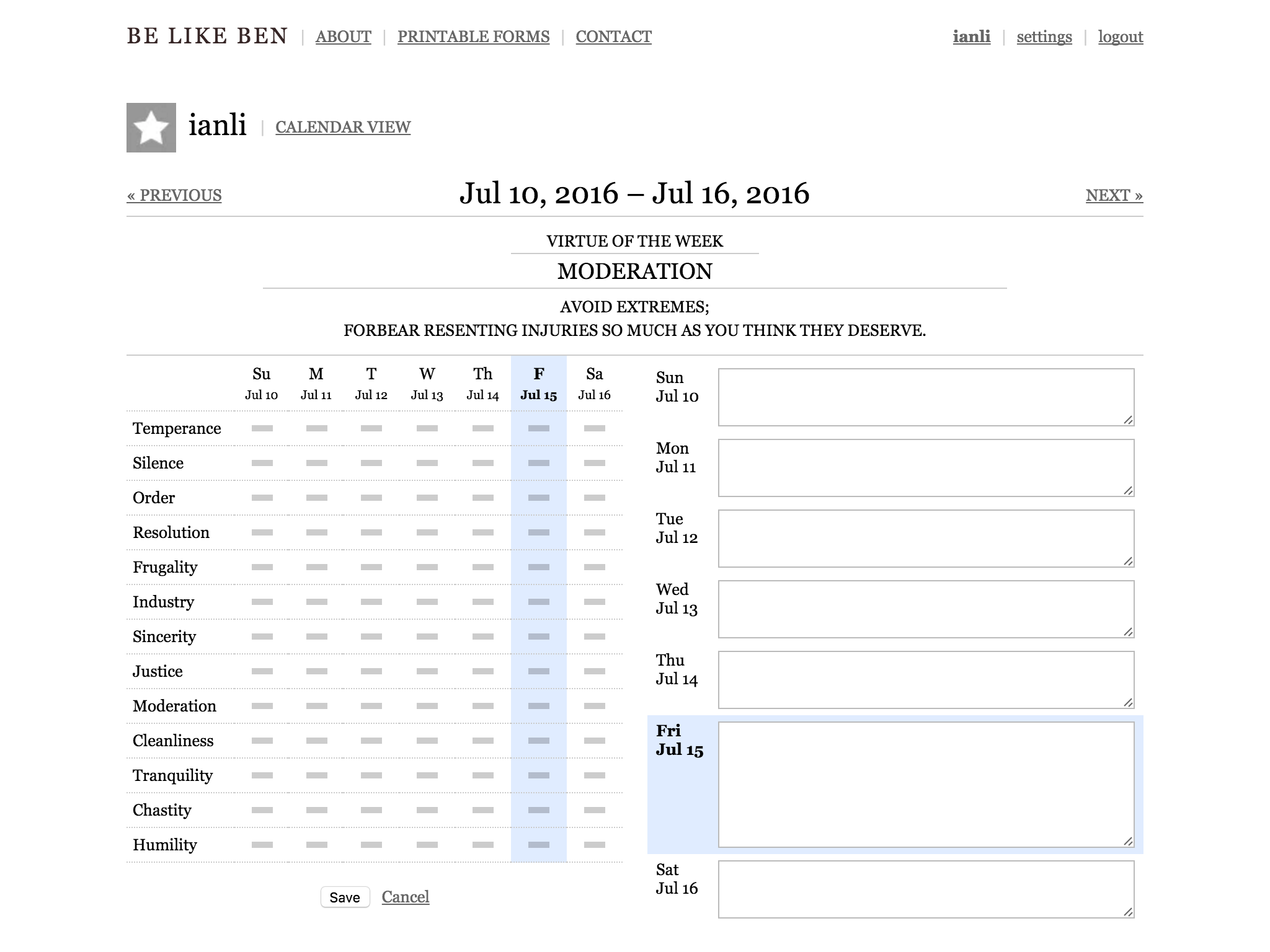
Task: Click the star avatar icon beside ianli
Action: click(x=151, y=128)
